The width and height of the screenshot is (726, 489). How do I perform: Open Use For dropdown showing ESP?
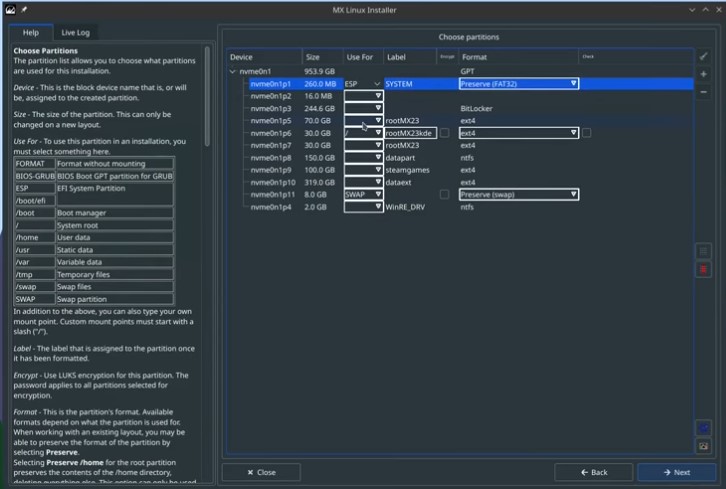pos(363,84)
